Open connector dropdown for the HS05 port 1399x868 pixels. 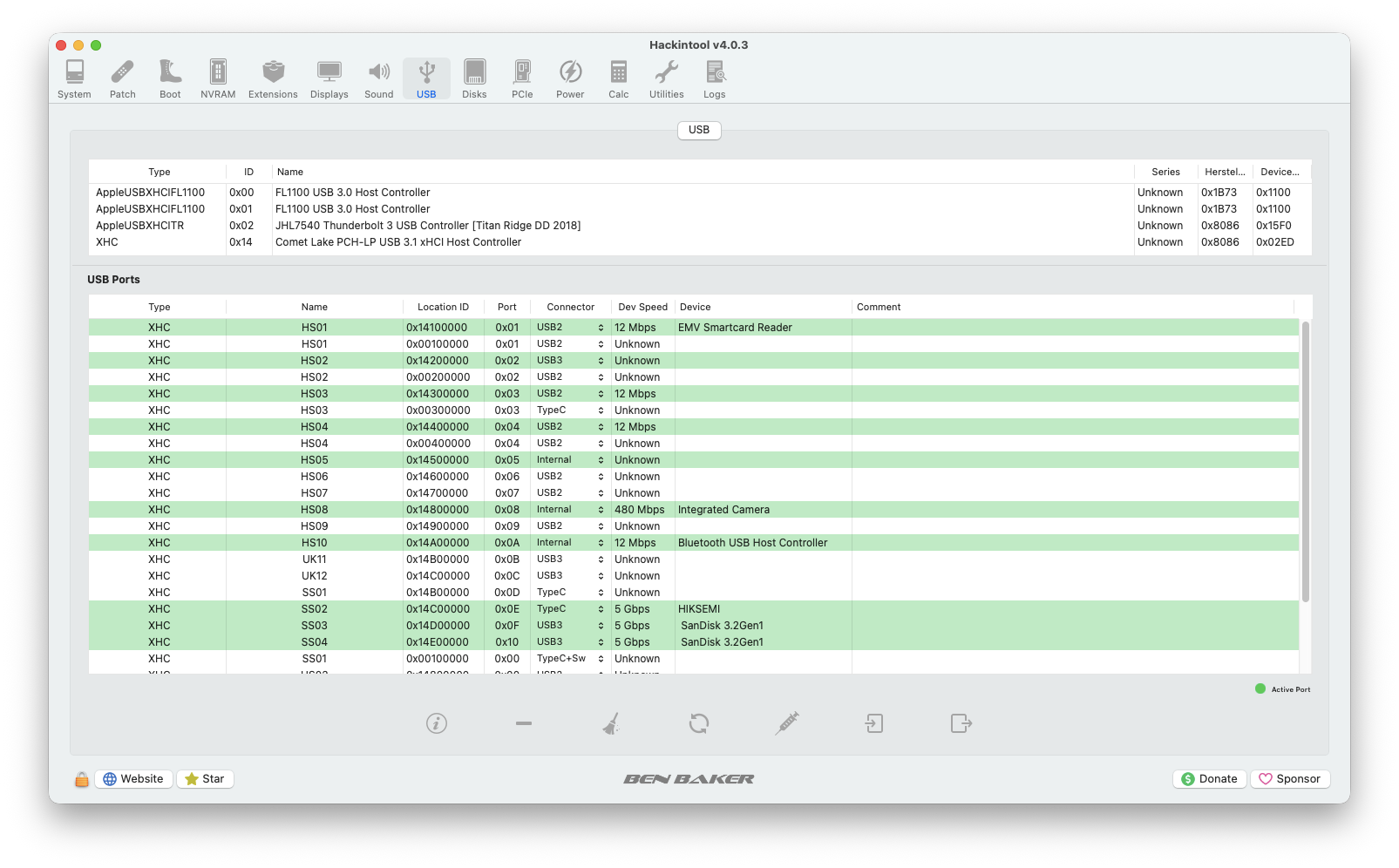tap(571, 460)
